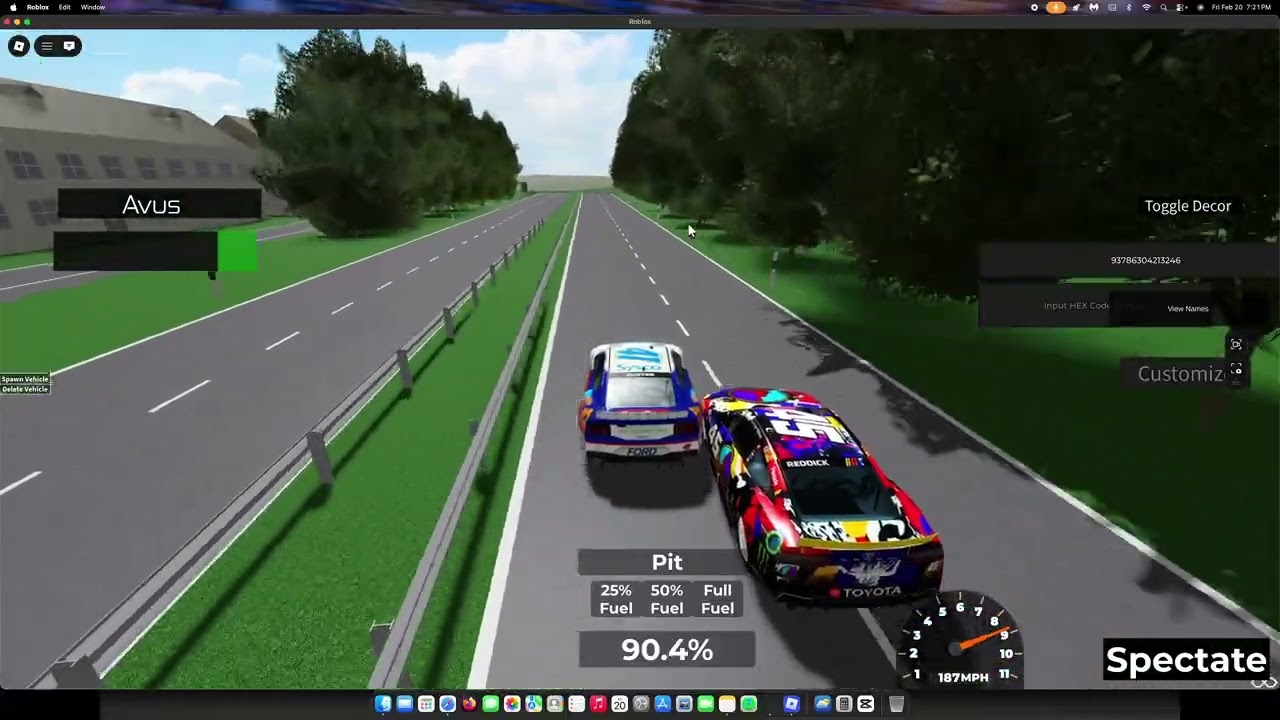1280x720 pixels.
Task: Select the green color swatch under Avus
Action: click(x=237, y=250)
